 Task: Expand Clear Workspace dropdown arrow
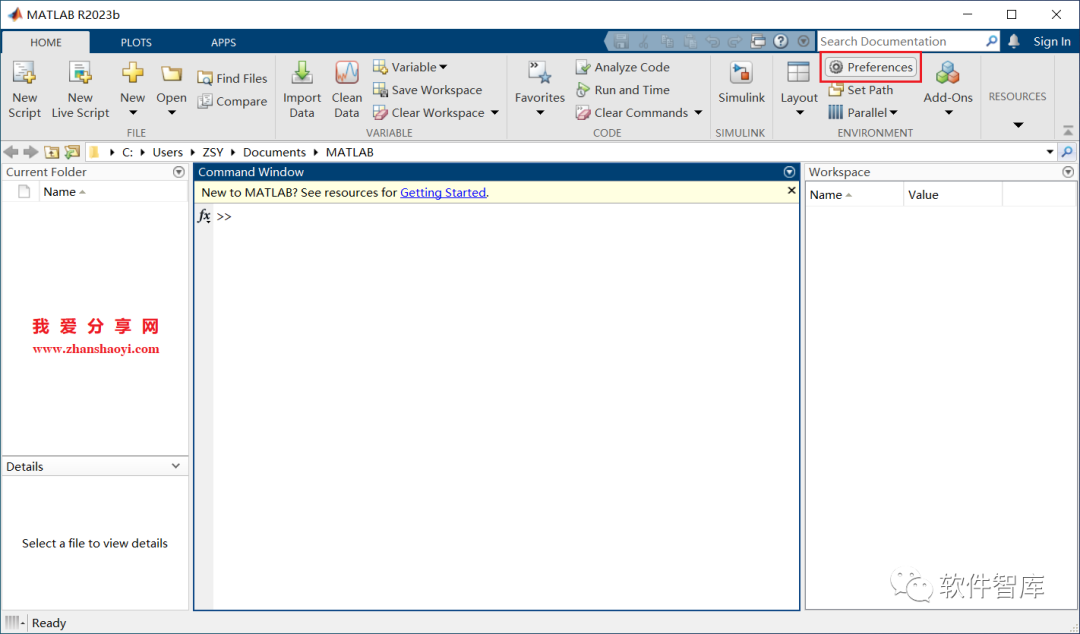coord(495,112)
